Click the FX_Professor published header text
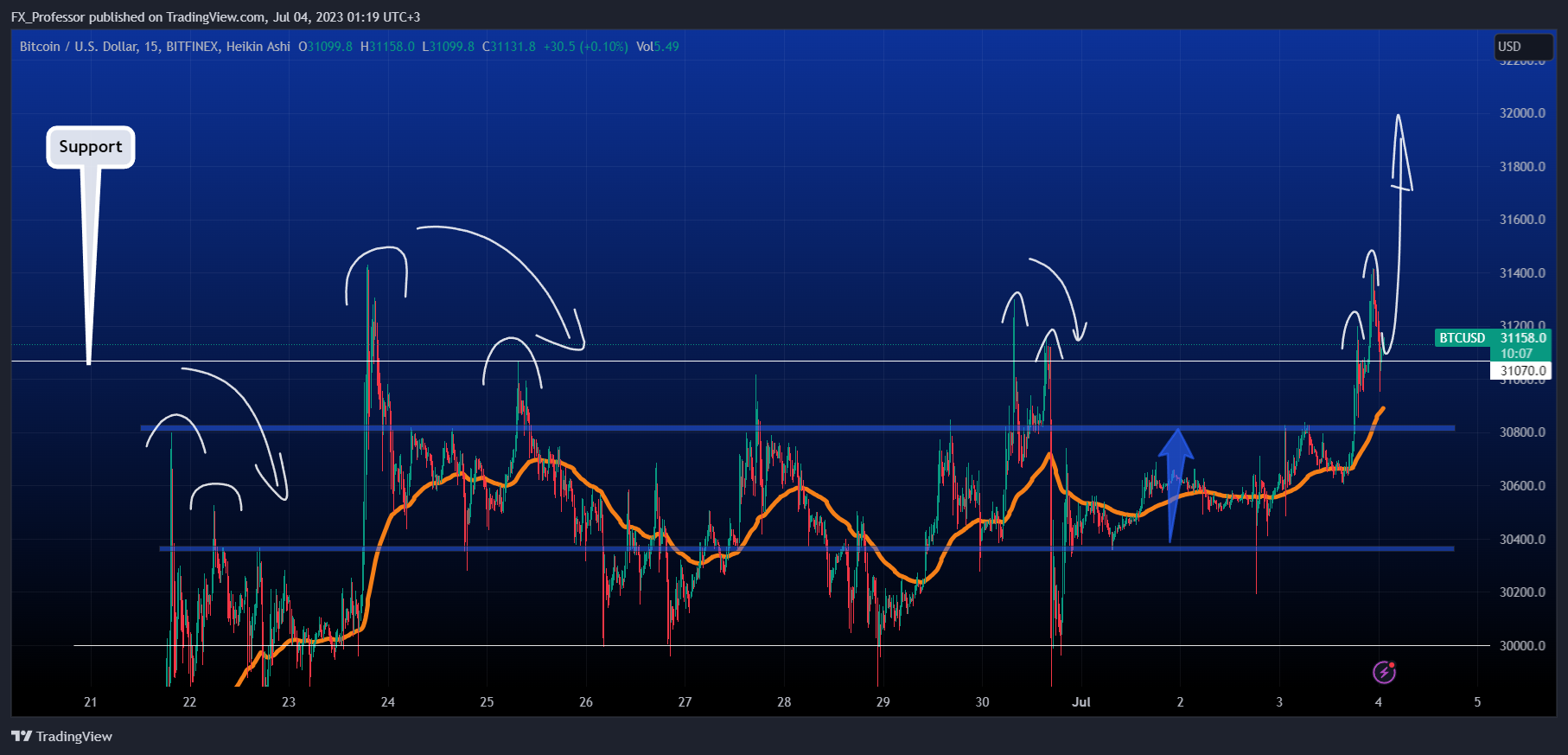Image resolution: width=1568 pixels, height=755 pixels. (216, 17)
